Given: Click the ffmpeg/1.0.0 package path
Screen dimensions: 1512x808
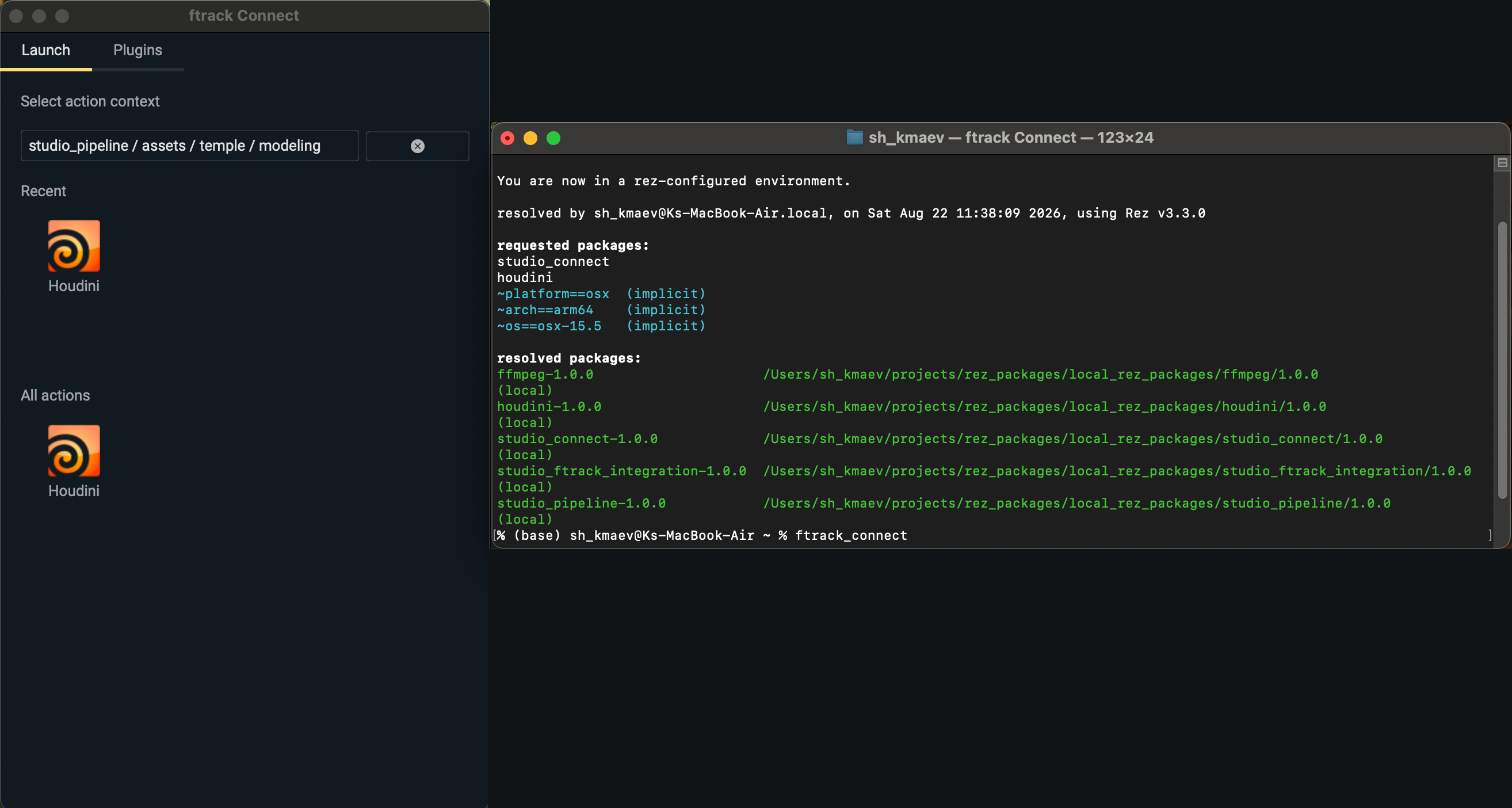Looking at the screenshot, I should click(1041, 375).
